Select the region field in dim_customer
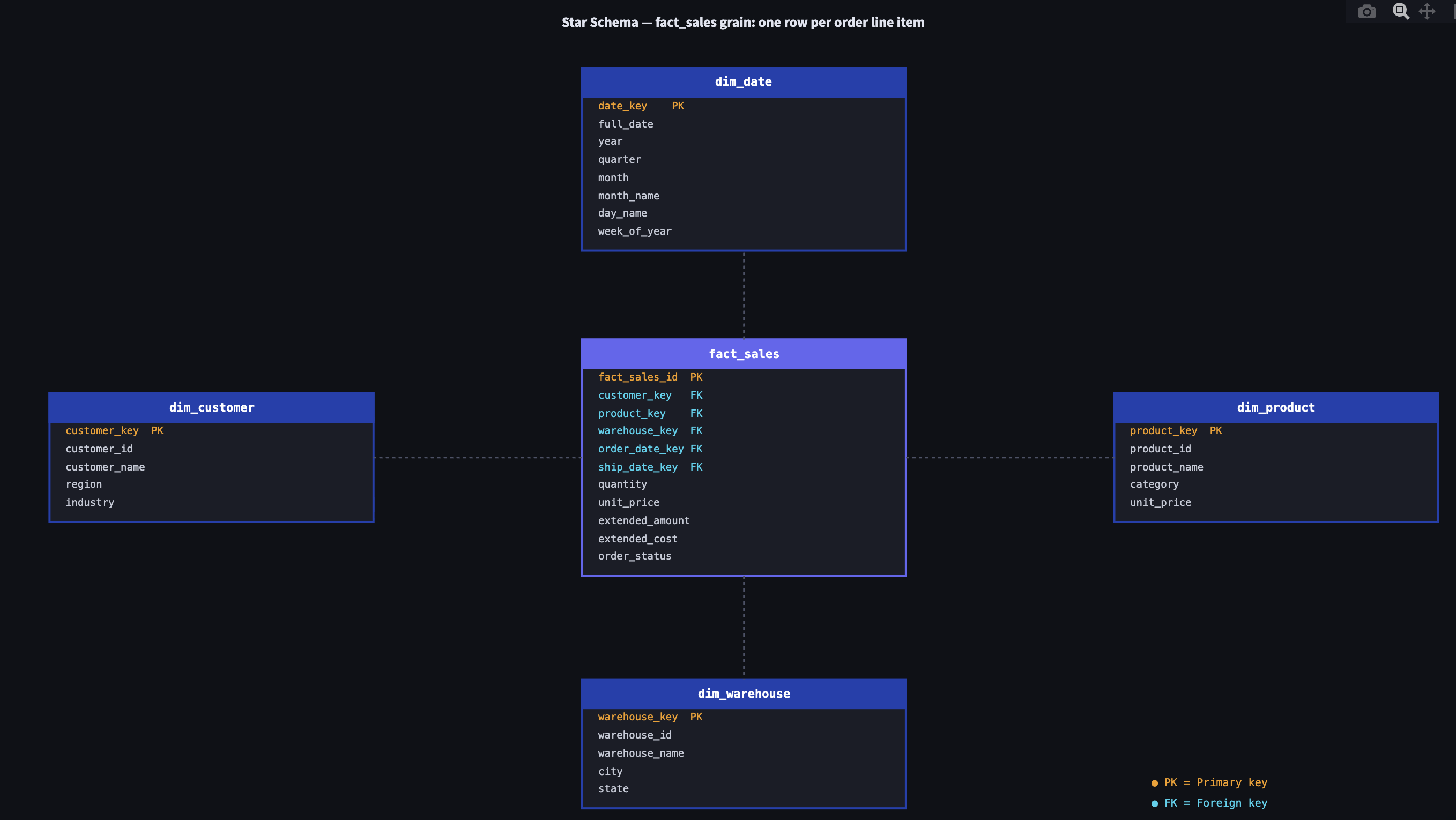 [84, 484]
